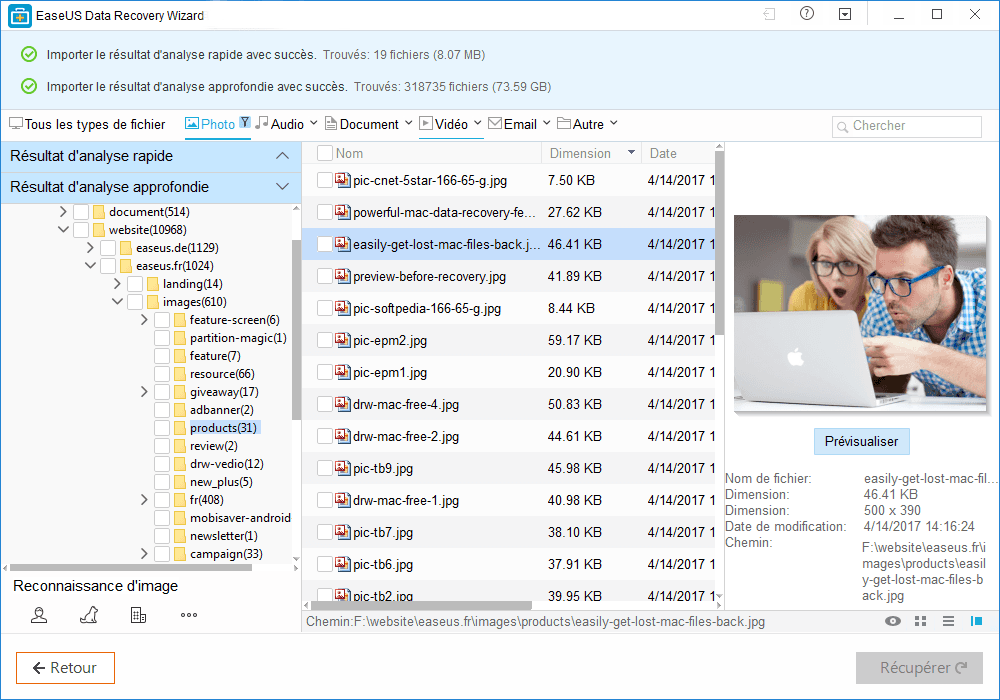The width and height of the screenshot is (1000, 700).
Task: Expand the easeus.de(1129) tree node
Action: [89, 247]
